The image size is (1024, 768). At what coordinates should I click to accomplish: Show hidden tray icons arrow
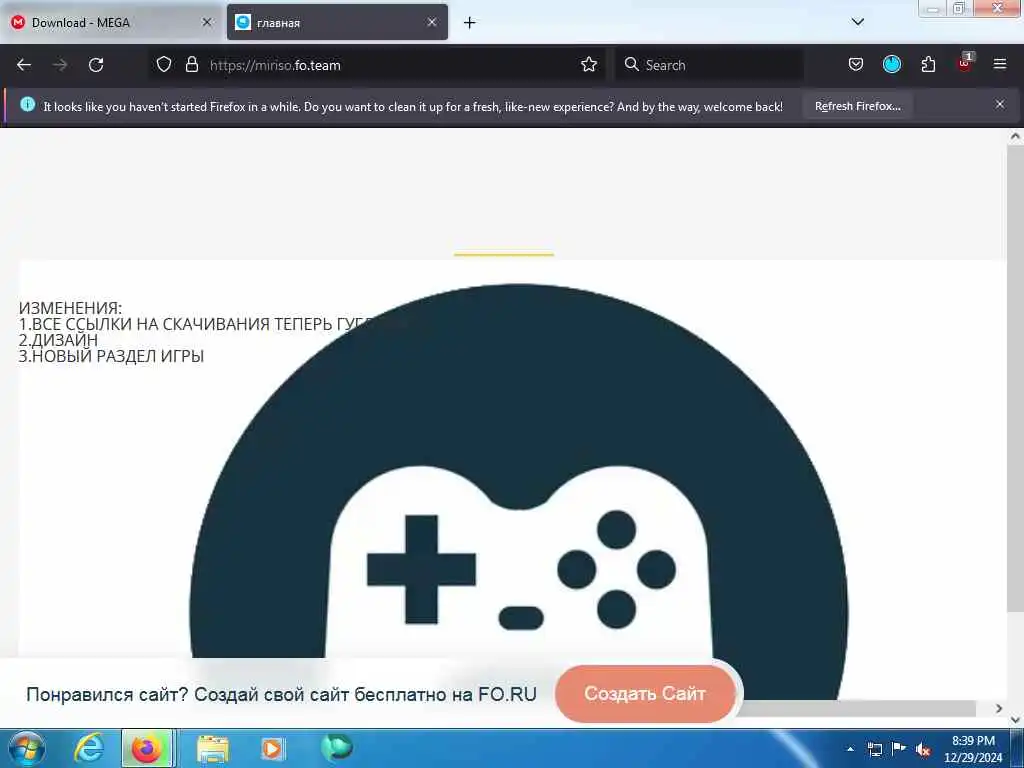coord(850,749)
